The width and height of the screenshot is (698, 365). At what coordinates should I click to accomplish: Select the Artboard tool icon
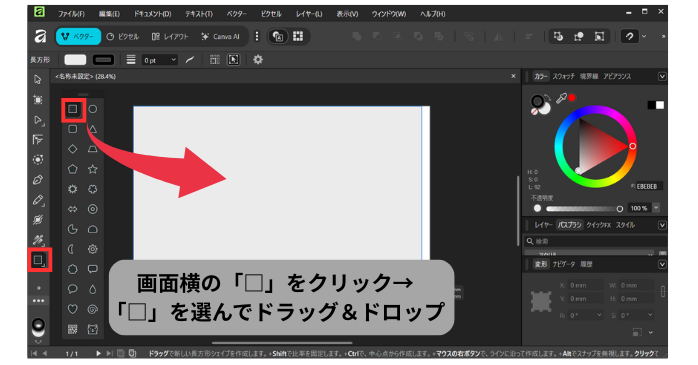(x=38, y=100)
